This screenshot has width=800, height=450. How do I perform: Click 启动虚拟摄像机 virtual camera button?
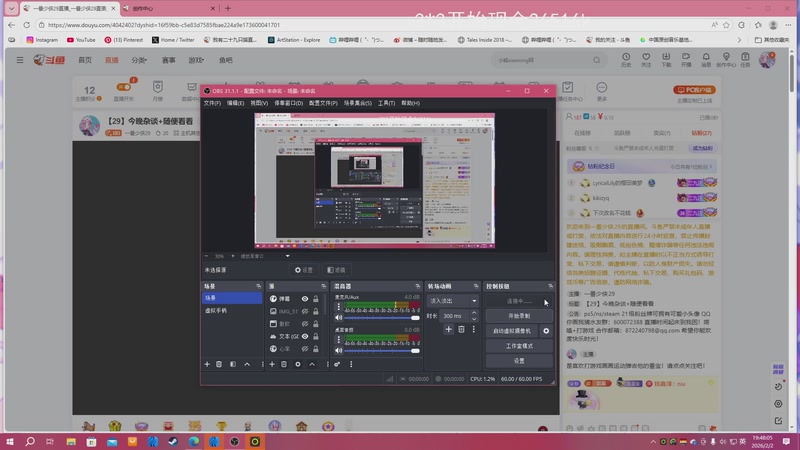(x=512, y=331)
